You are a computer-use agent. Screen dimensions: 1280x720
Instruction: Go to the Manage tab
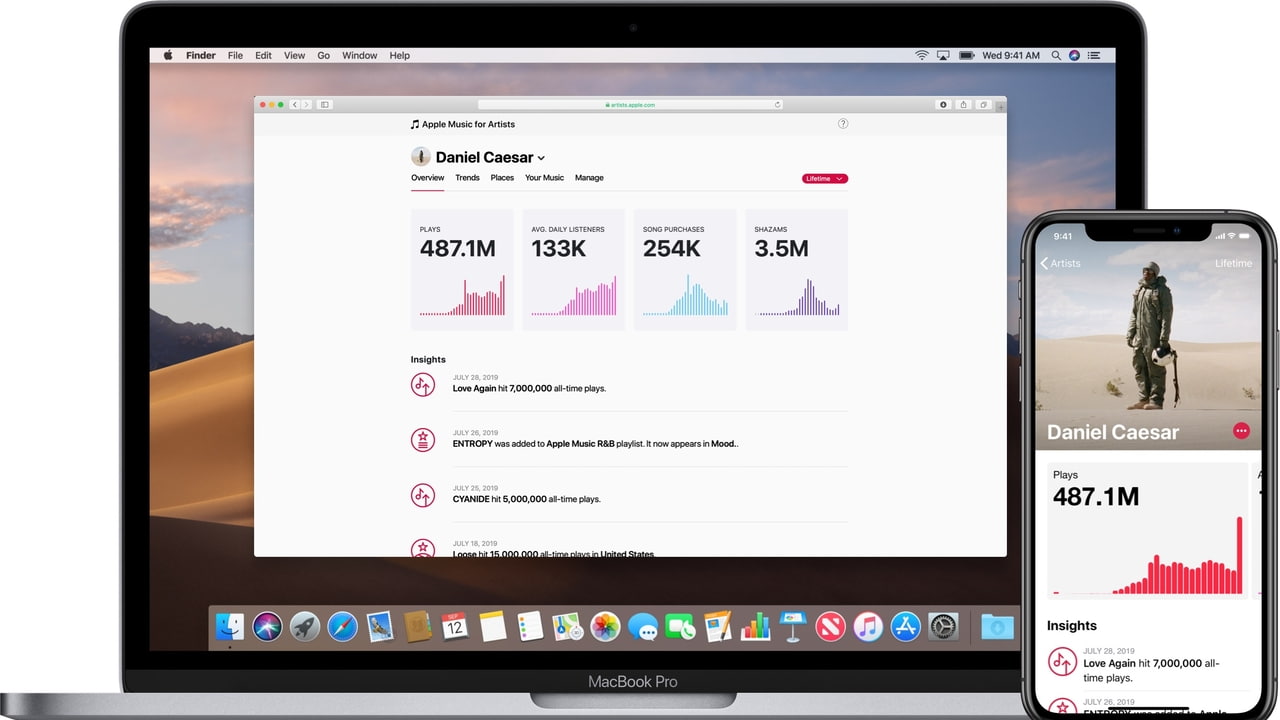pos(589,178)
